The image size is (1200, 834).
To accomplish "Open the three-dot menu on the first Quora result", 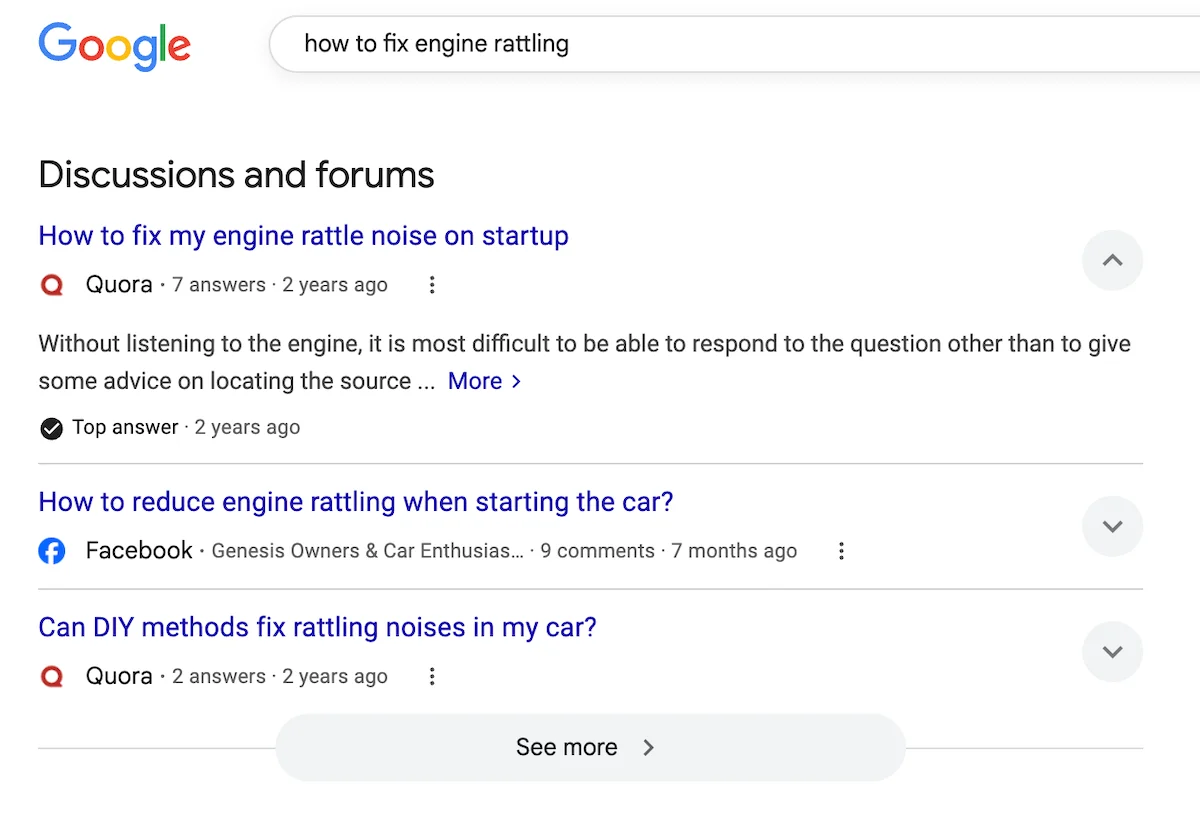I will (431, 285).
